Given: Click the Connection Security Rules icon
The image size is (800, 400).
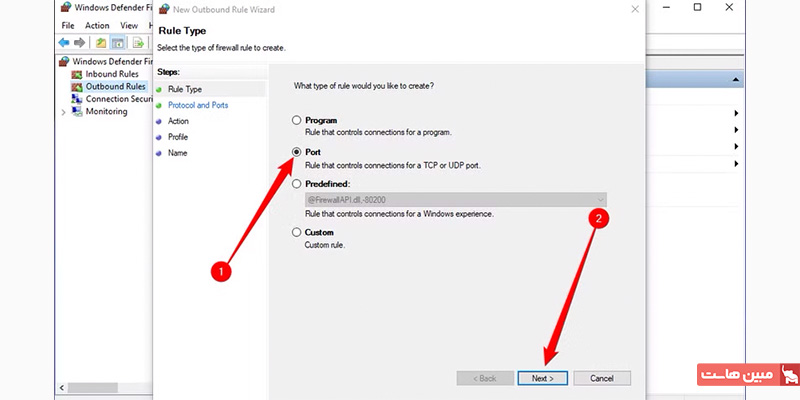Looking at the screenshot, I should pyautogui.click(x=77, y=99).
